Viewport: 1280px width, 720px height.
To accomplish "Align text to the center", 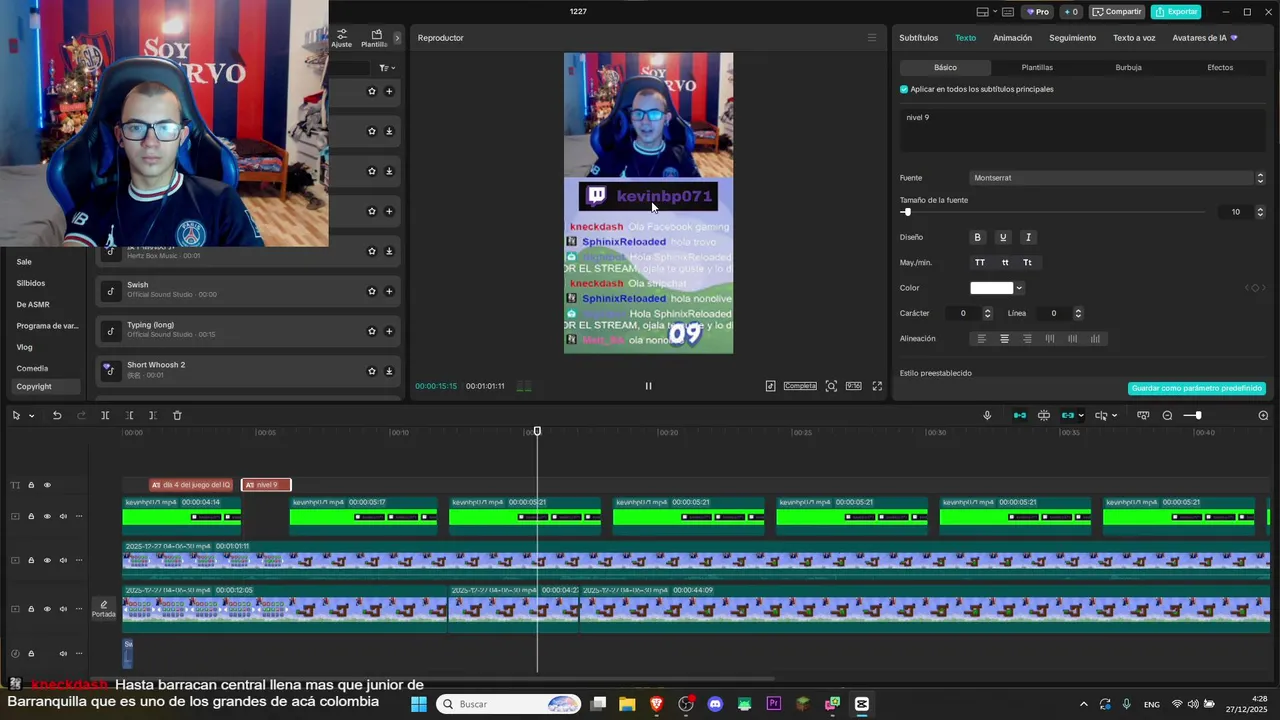I will pyautogui.click(x=1005, y=339).
